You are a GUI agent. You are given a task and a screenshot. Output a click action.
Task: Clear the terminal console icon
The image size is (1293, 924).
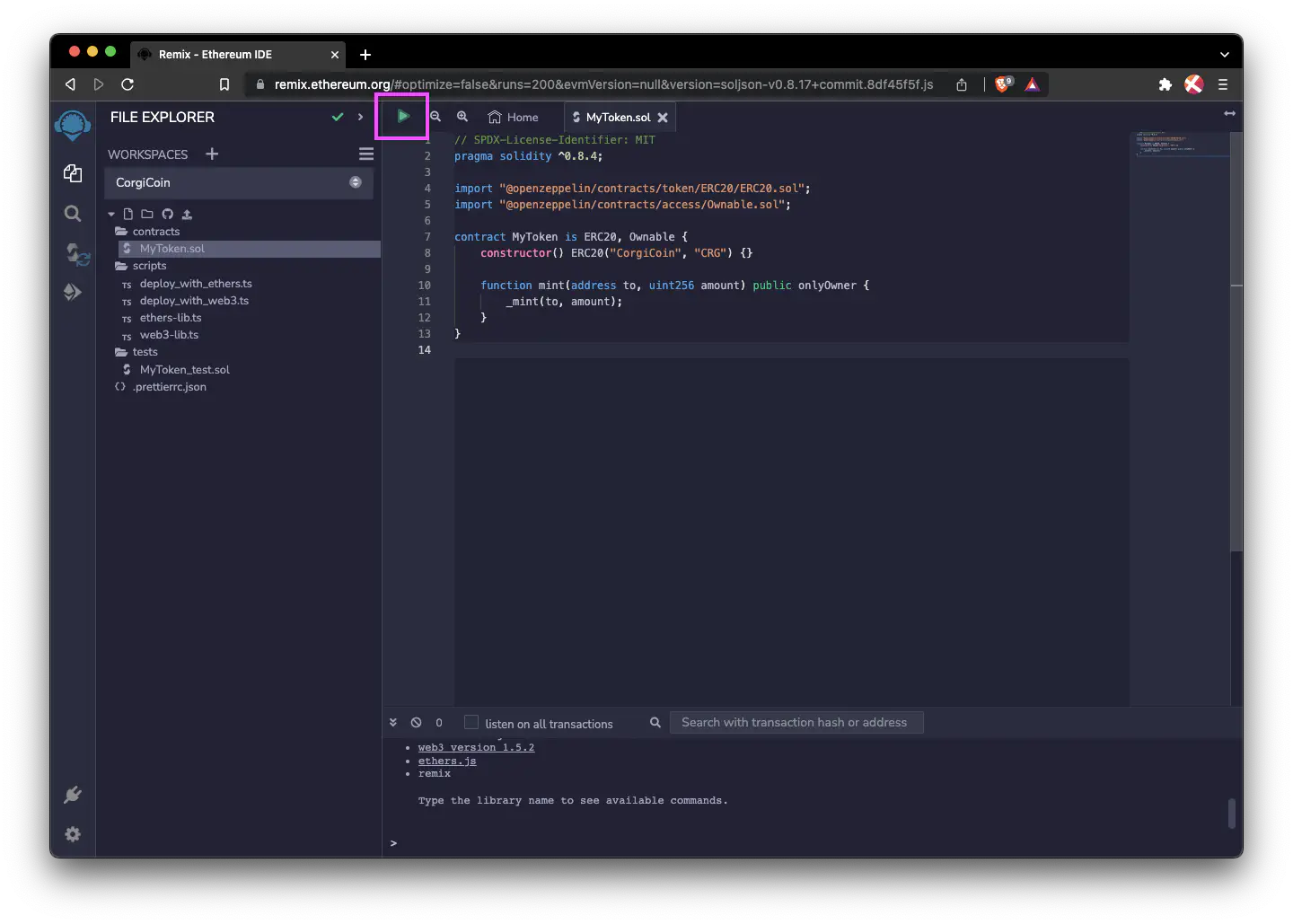pyautogui.click(x=416, y=722)
